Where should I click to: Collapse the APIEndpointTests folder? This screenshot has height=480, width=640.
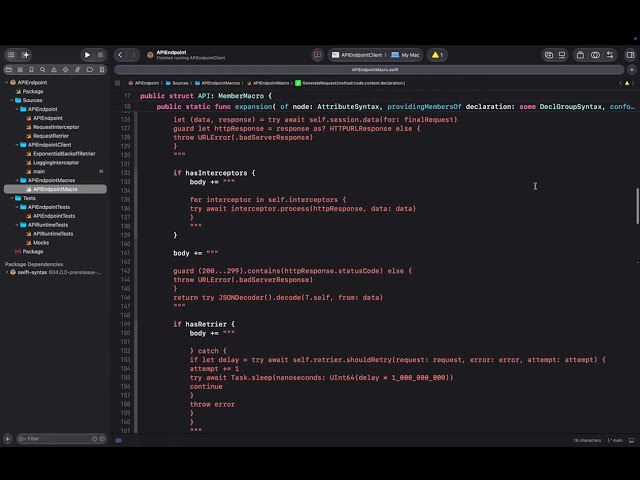[17, 207]
